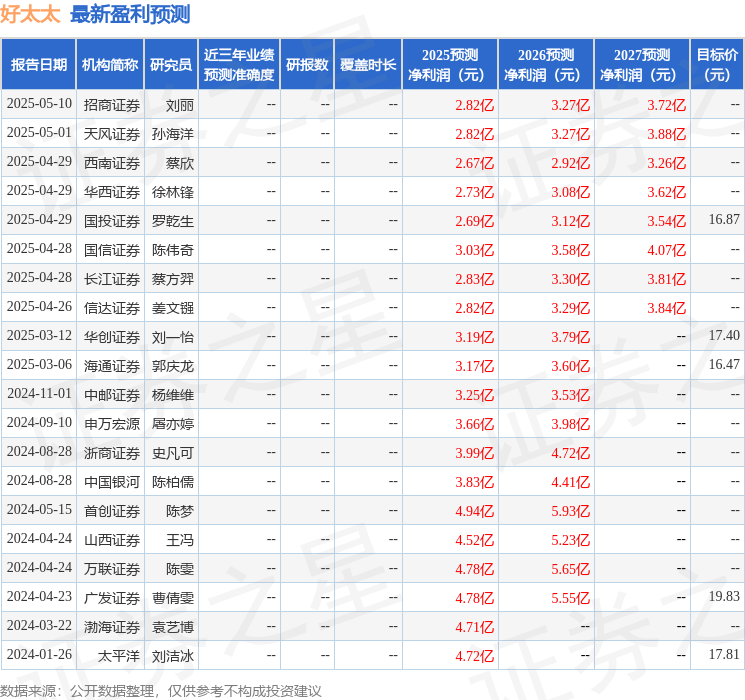Click the 目标价 column header
This screenshot has height=700, width=745.
click(716, 65)
